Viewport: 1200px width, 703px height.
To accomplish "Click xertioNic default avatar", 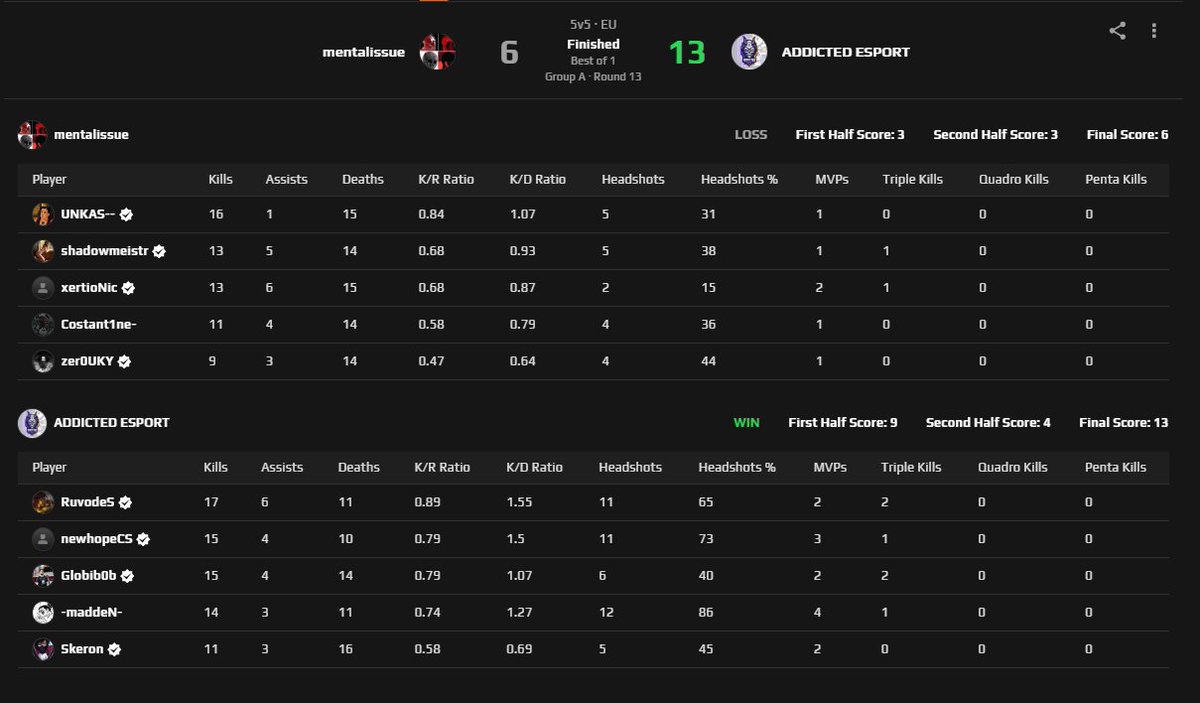I will click(x=43, y=288).
